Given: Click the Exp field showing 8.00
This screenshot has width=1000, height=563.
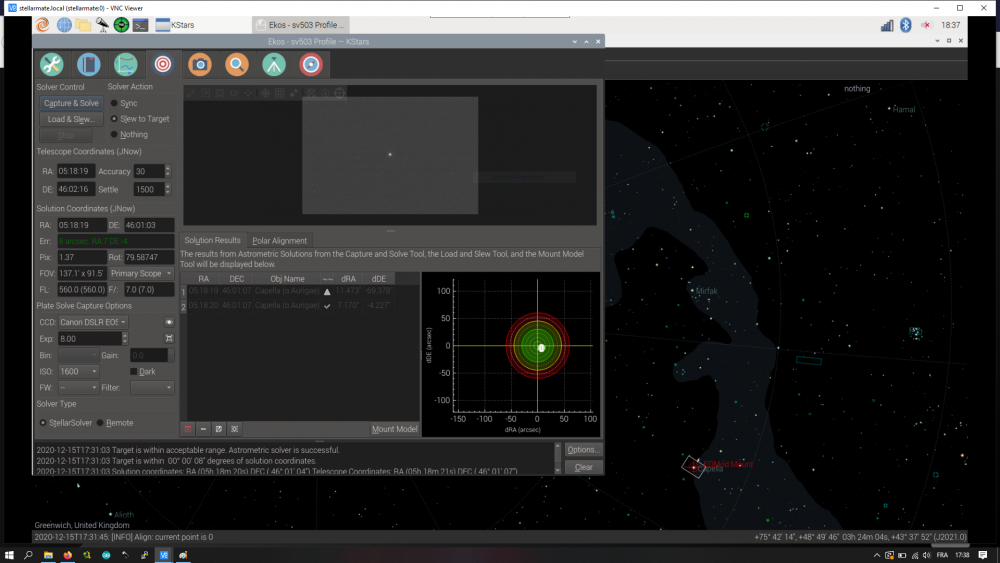Looking at the screenshot, I should point(90,339).
